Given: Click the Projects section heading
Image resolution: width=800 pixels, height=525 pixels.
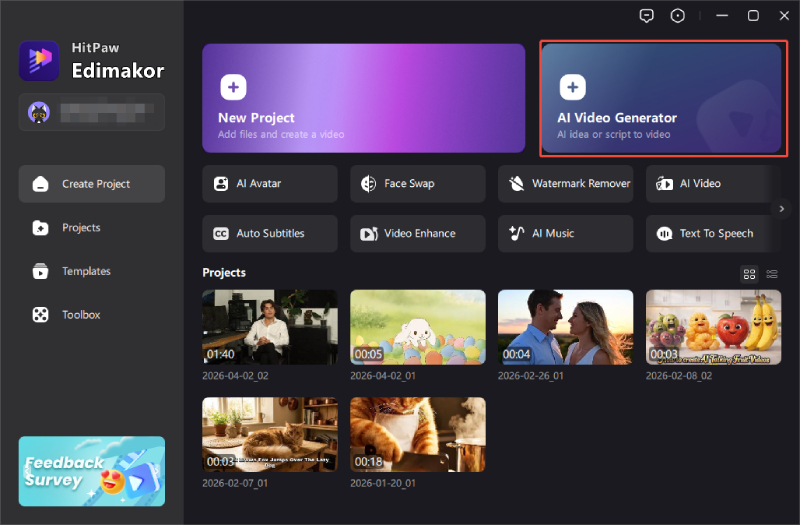Looking at the screenshot, I should tap(224, 272).
